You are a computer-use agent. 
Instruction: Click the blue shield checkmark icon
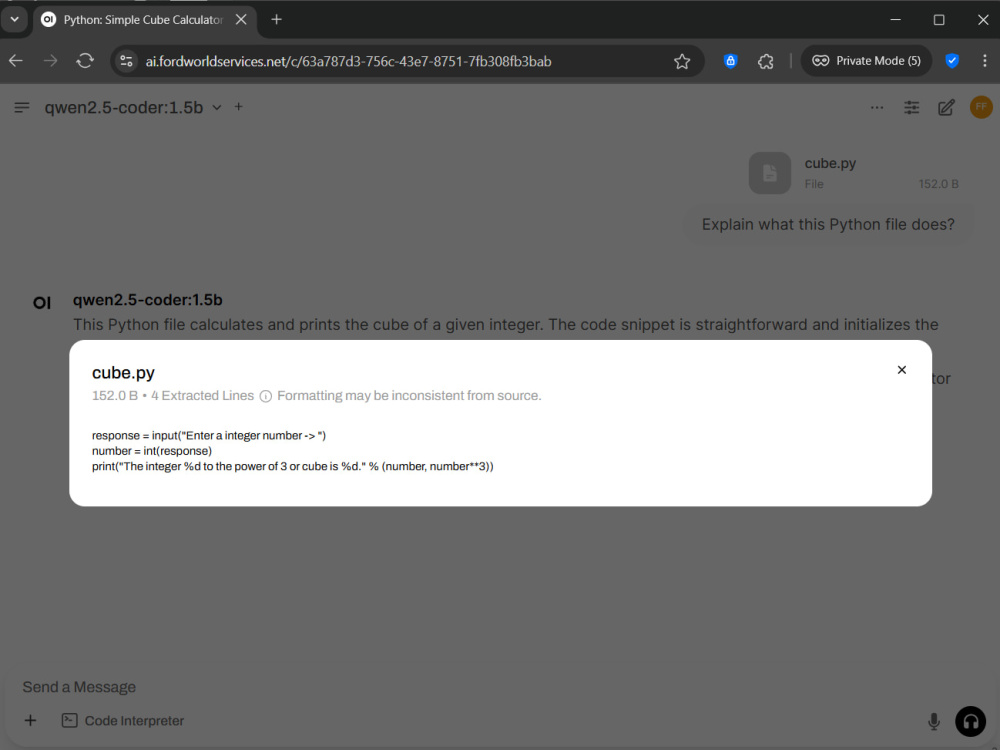[x=952, y=61]
